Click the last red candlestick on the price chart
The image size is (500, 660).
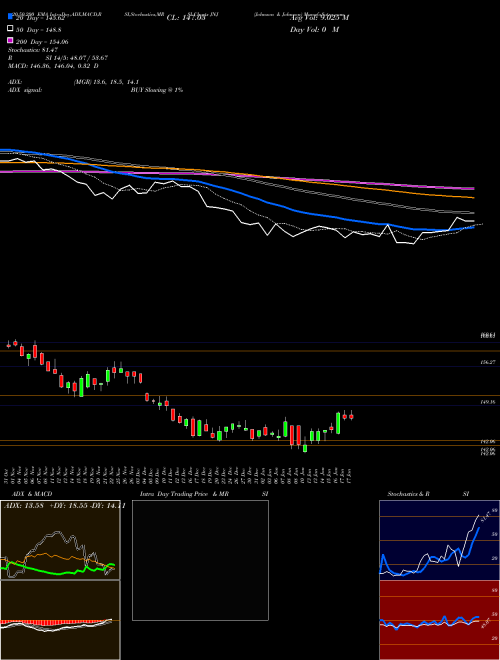pyautogui.click(x=351, y=416)
